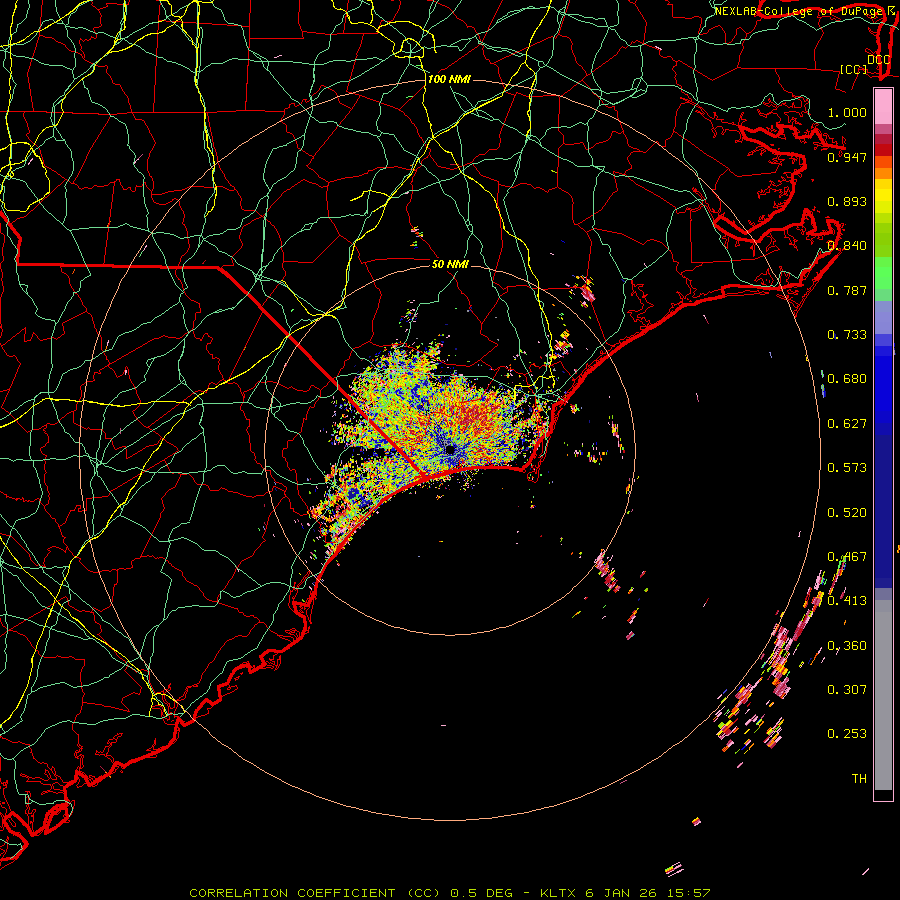Click the 0.840 legend value
This screenshot has width=900, height=900.
tap(847, 246)
